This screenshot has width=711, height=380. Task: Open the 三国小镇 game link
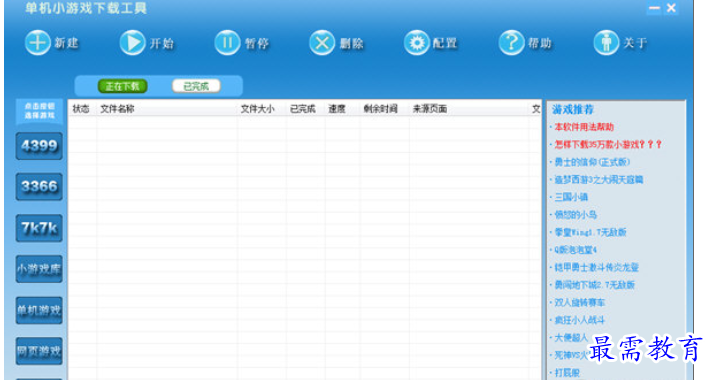click(x=571, y=197)
